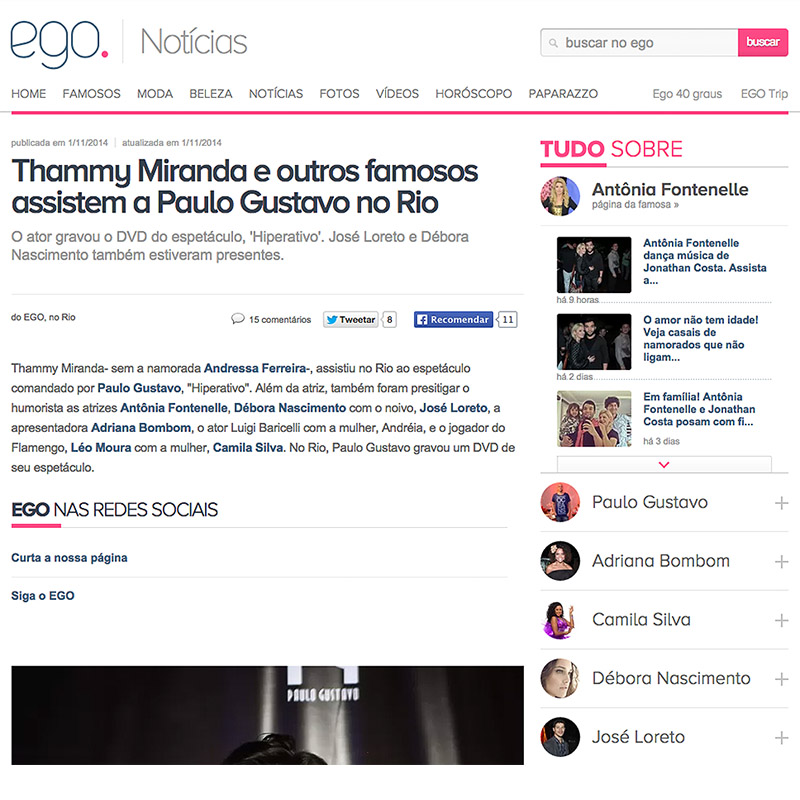Expand the Paulo Gustavo section plus
Viewport: 800px width, 800px height.
pyautogui.click(x=781, y=503)
